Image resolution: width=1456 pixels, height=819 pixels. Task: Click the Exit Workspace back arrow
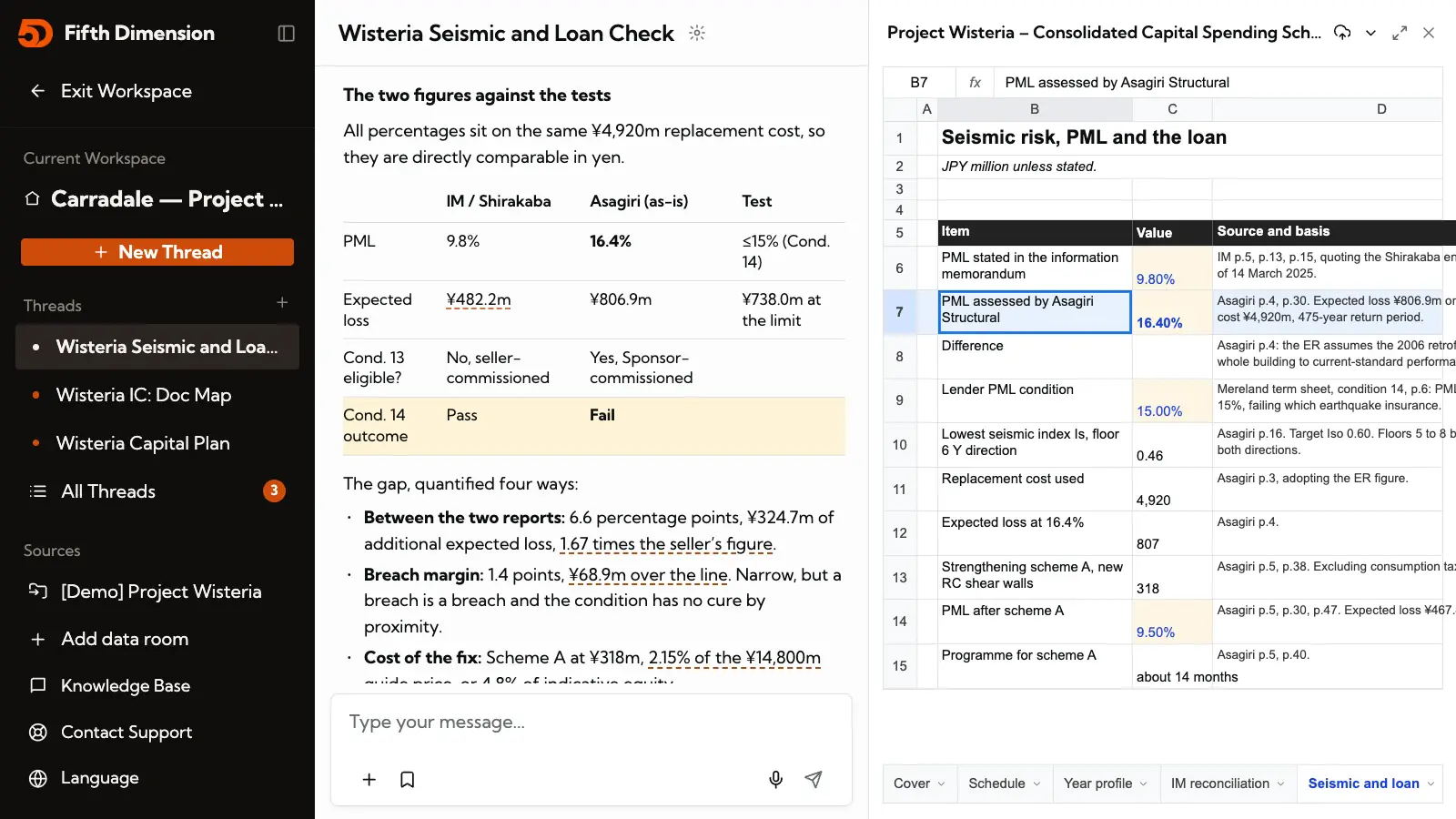pos(37,91)
